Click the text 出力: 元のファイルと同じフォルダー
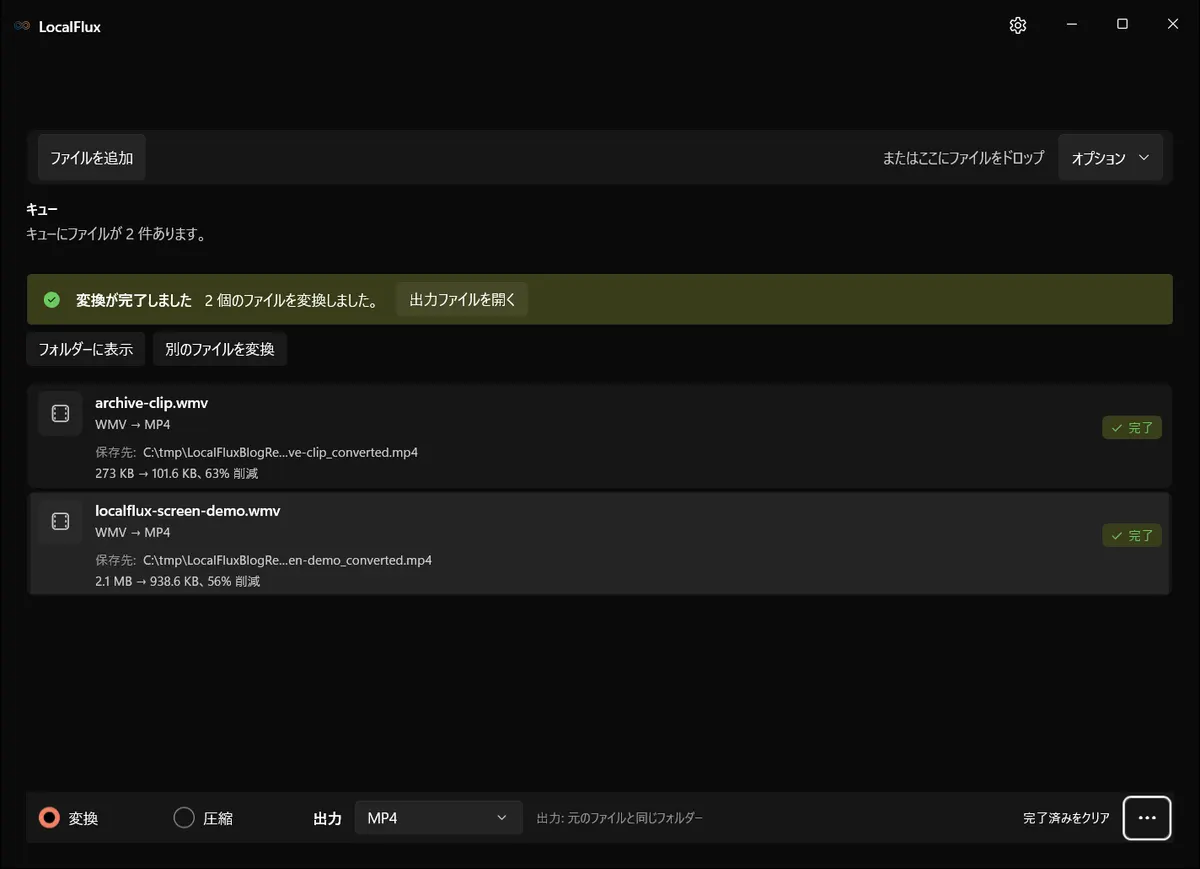This screenshot has height=869, width=1200. pyautogui.click(x=620, y=818)
